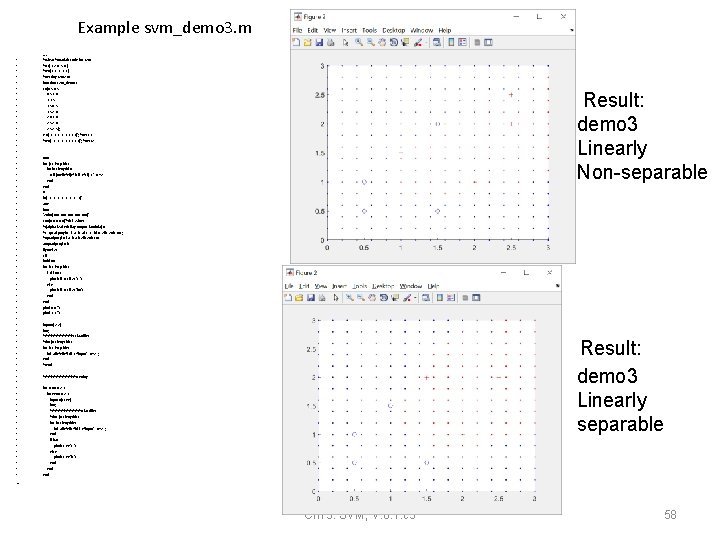This screenshot has width=720, height=540.
Task: Click slide title 'Example svm_demo3.m'
Action: (165, 28)
